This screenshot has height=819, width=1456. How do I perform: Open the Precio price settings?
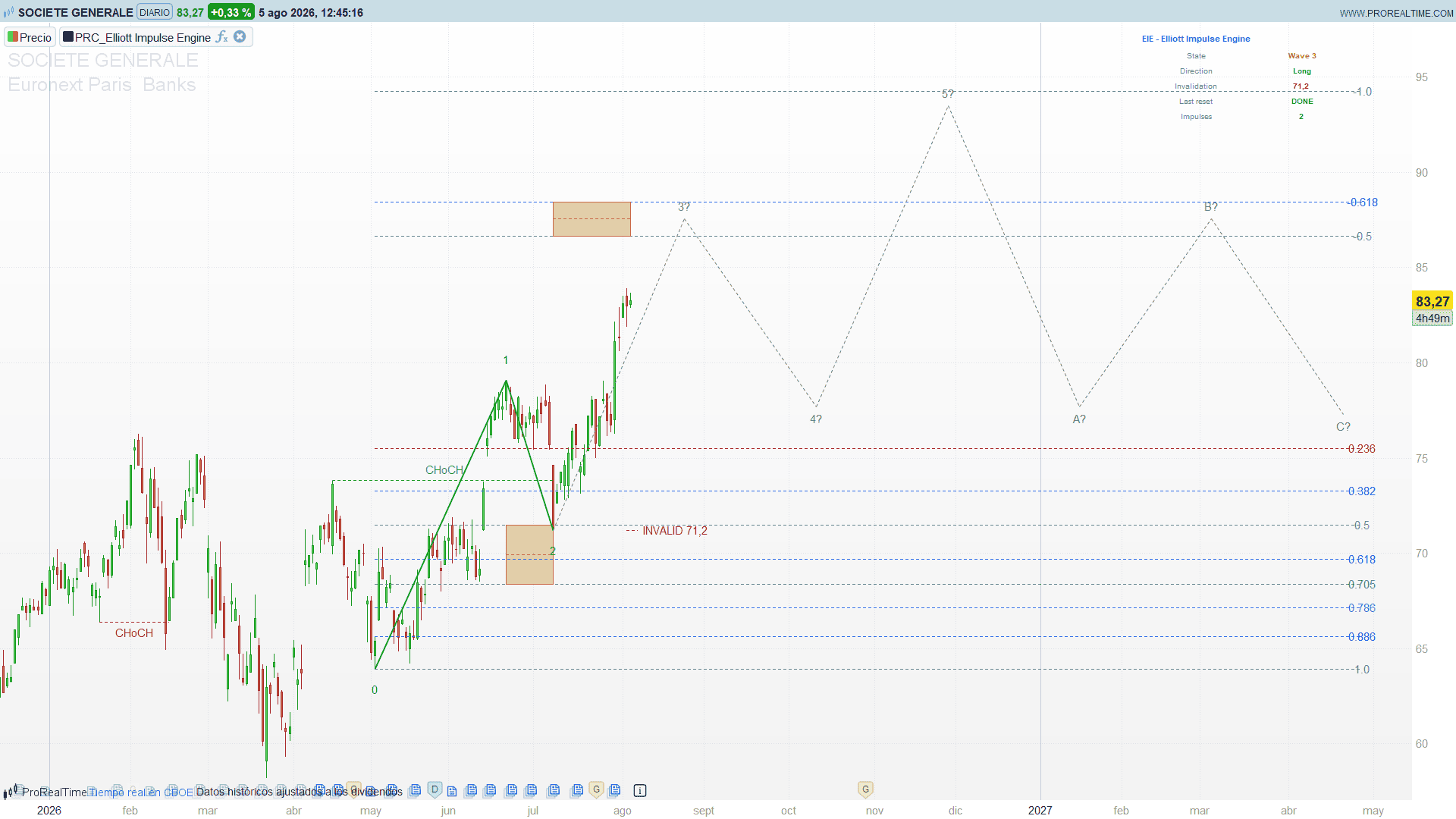(36, 37)
